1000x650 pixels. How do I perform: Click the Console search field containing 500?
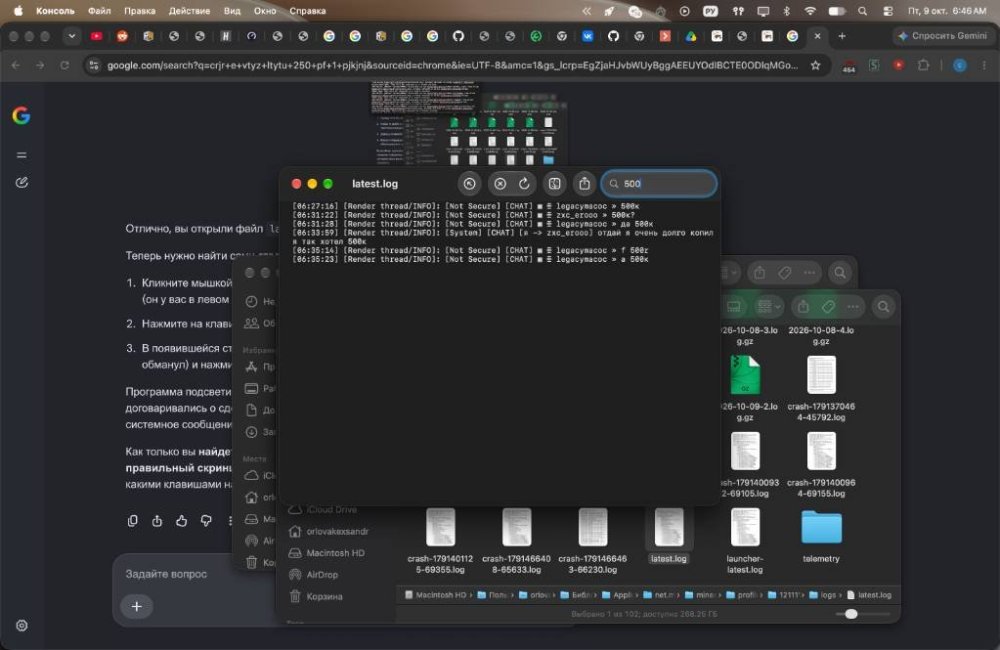pos(659,184)
